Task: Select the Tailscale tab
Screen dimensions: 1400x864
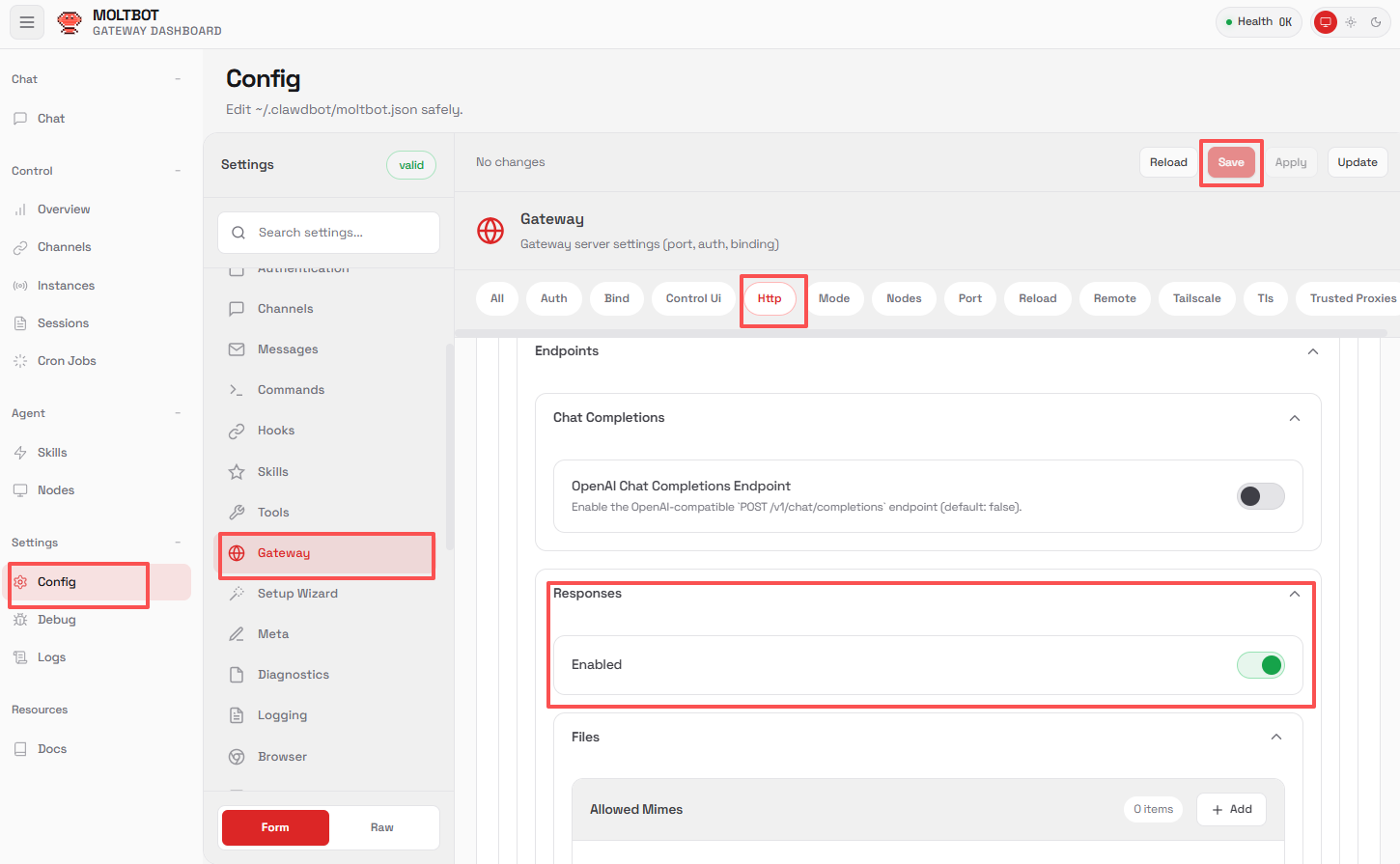Action: [x=1197, y=298]
